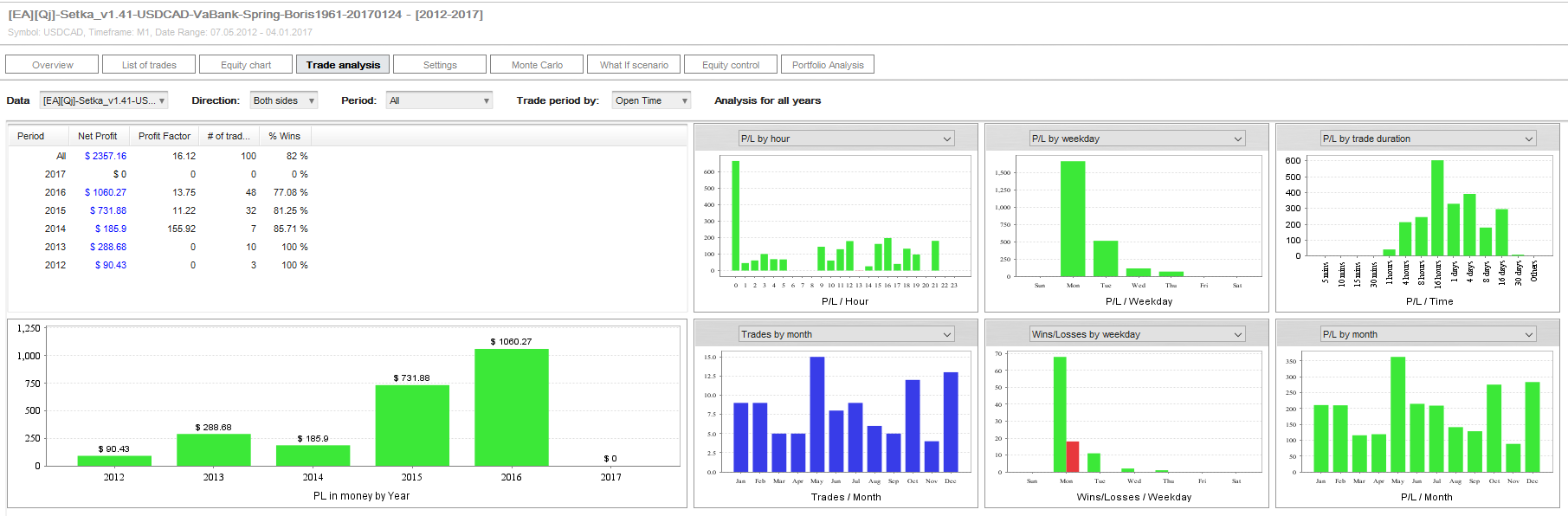Open the Portfolio Analysis tab
Image resolution: width=1568 pixels, height=516 pixels.
[x=828, y=65]
